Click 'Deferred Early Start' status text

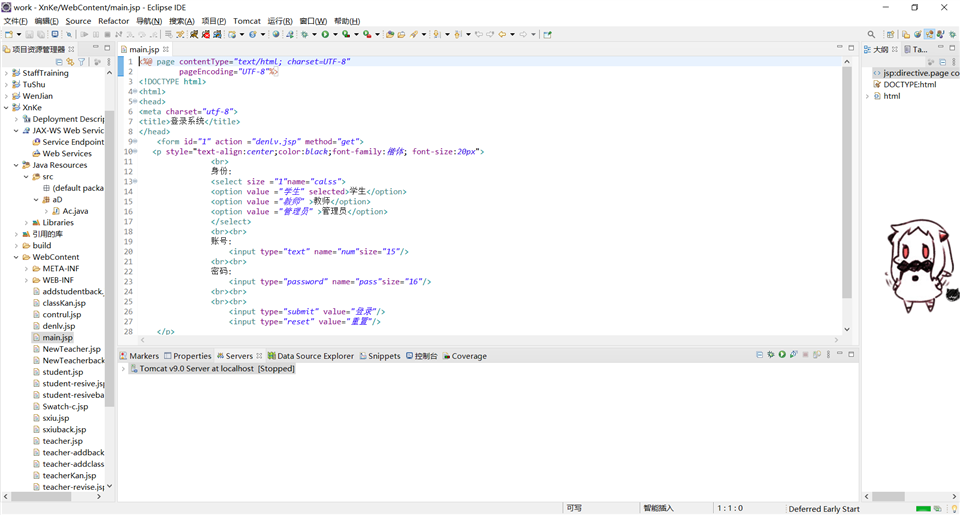823,509
